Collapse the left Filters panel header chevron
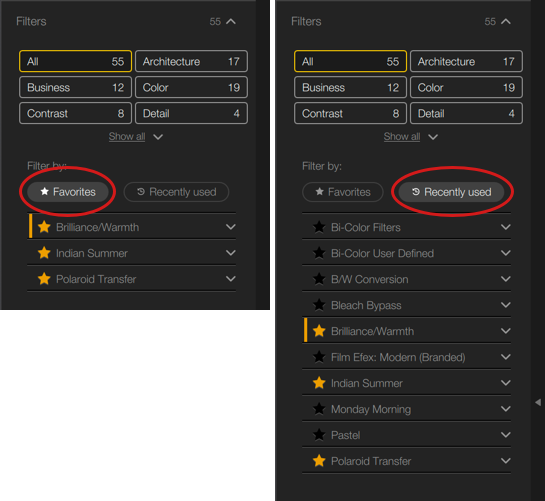The width and height of the screenshot is (545, 501). pyautogui.click(x=231, y=22)
